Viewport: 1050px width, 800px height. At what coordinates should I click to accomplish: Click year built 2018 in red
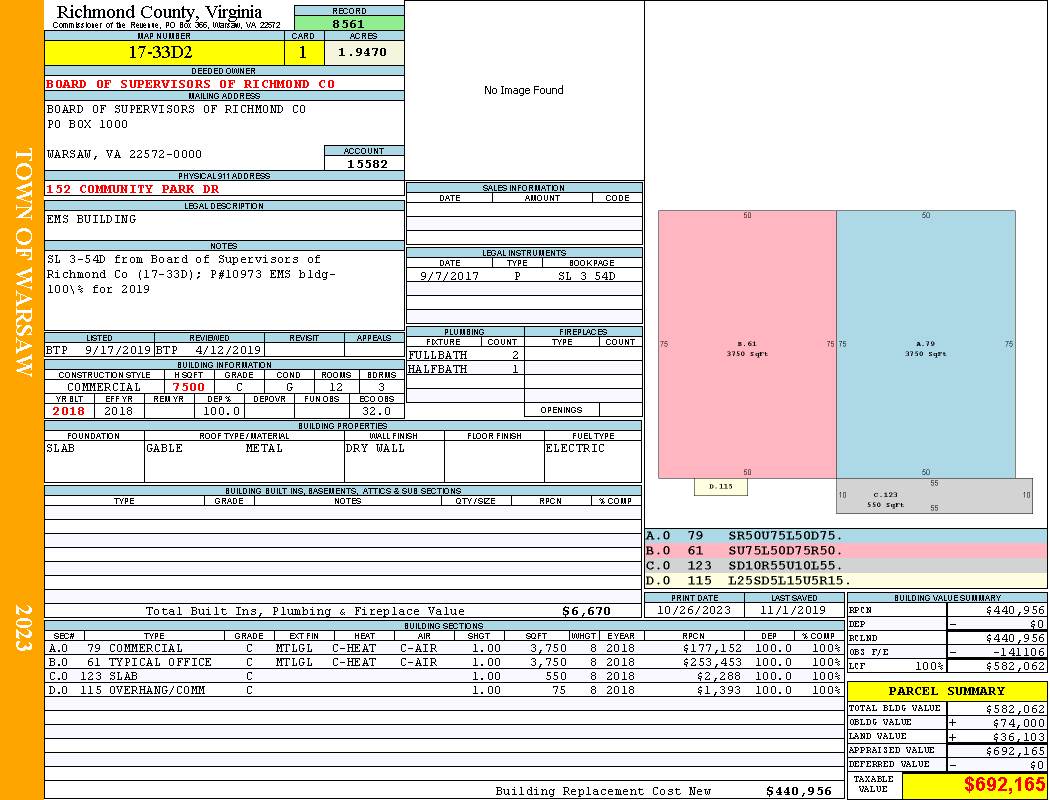coord(69,411)
